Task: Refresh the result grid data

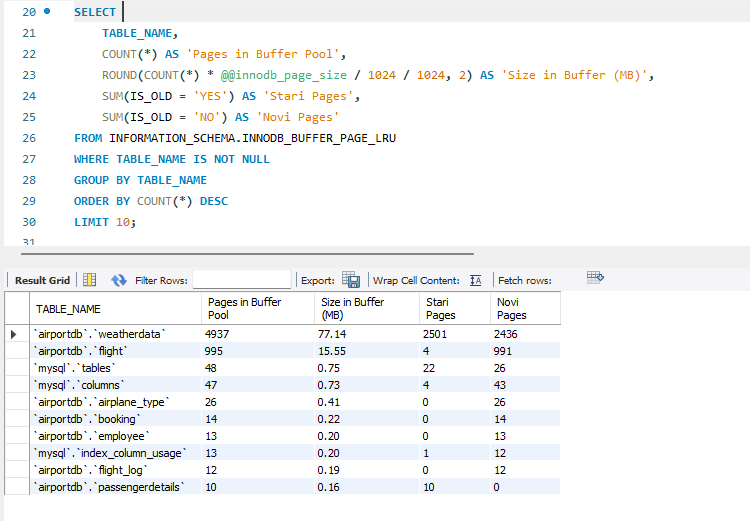Action: [x=119, y=280]
